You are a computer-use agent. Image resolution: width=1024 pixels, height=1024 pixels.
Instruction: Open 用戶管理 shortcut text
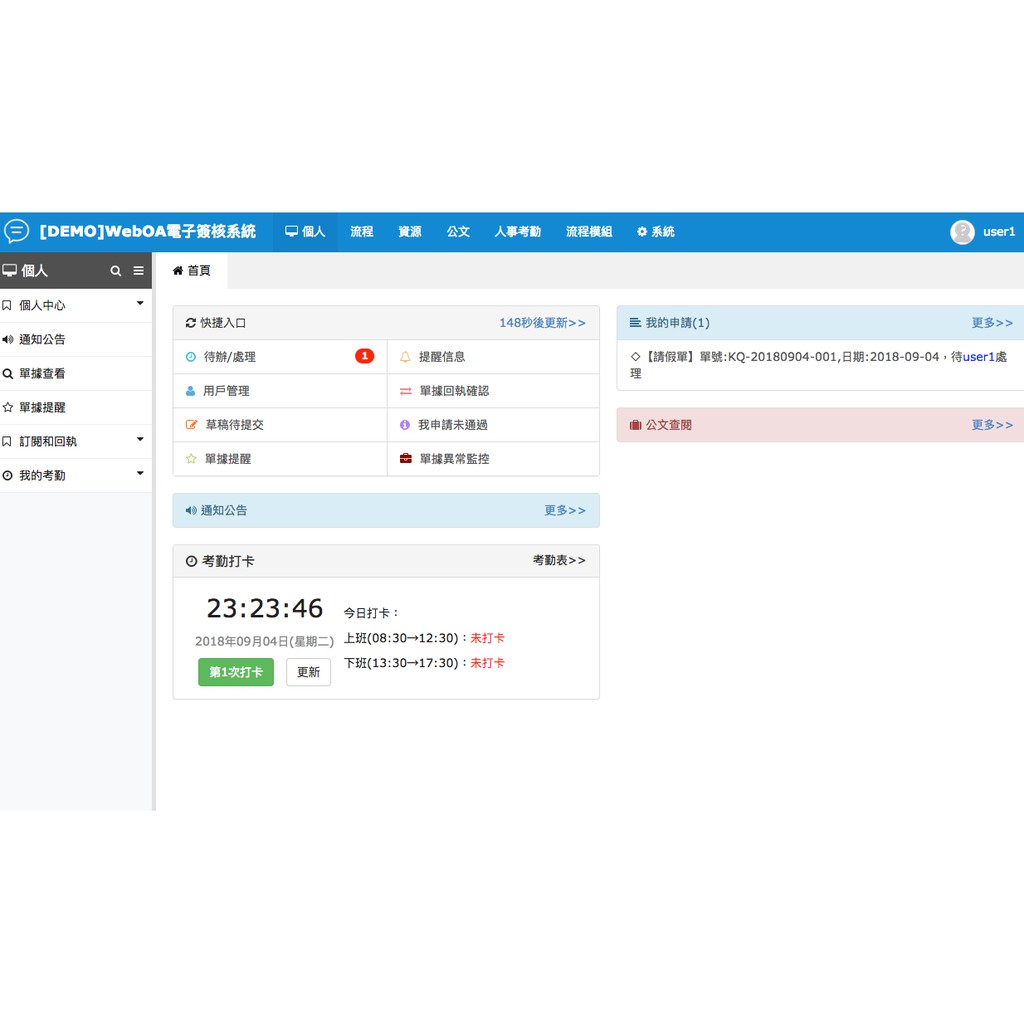(226, 391)
